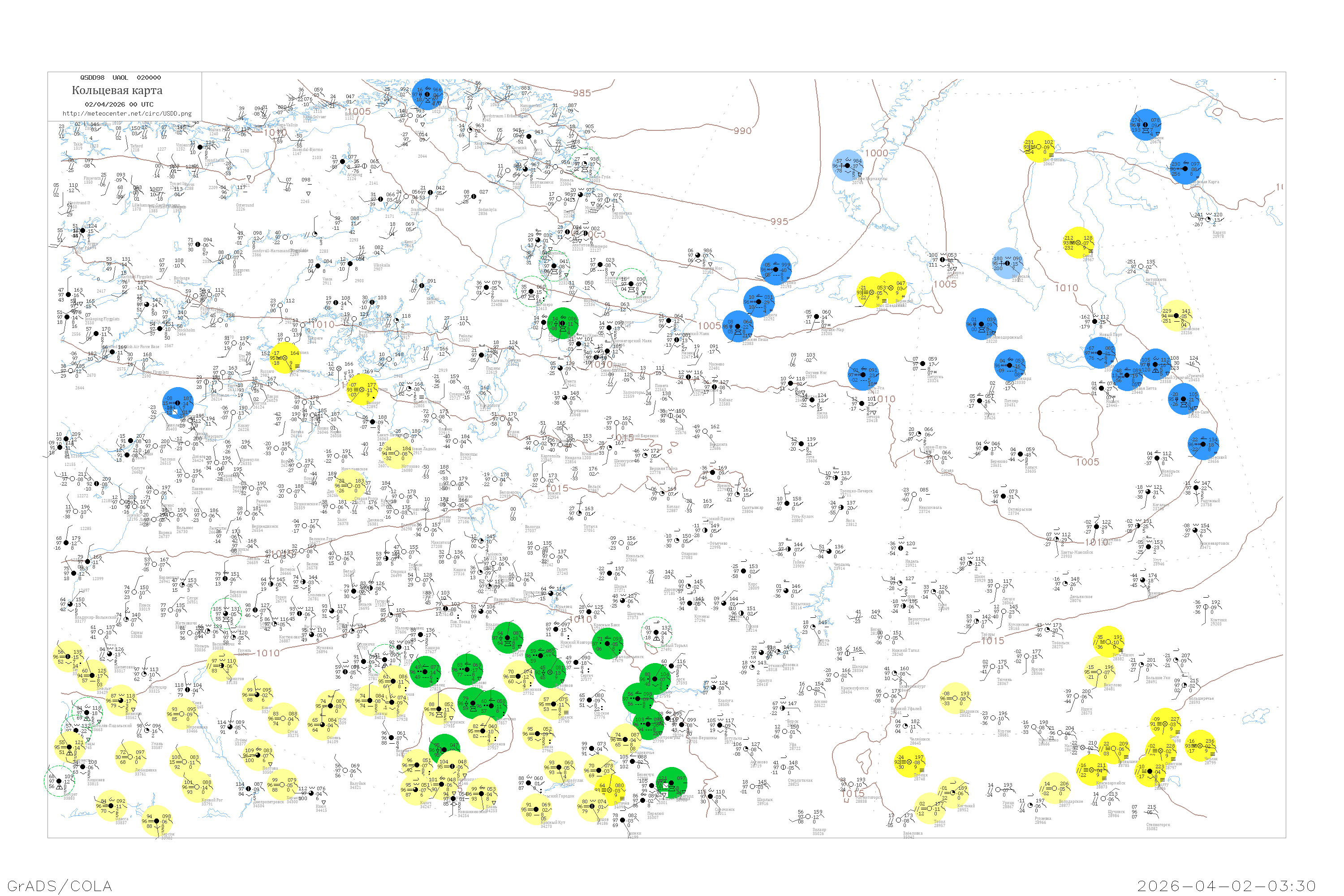Select the yellow Одесса 33837 station marker
1344x896 pixels.
coord(112,806)
